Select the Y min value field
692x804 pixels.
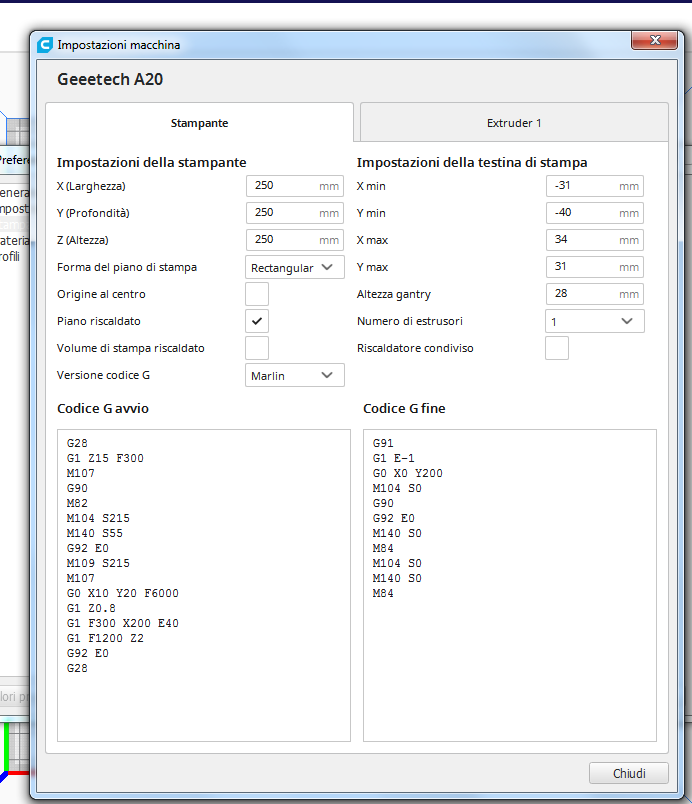(x=583, y=213)
